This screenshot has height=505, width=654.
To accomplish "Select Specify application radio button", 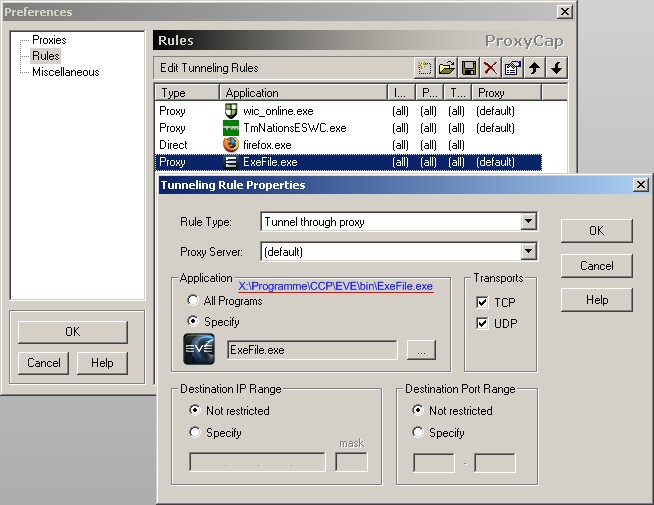I will tap(193, 321).
